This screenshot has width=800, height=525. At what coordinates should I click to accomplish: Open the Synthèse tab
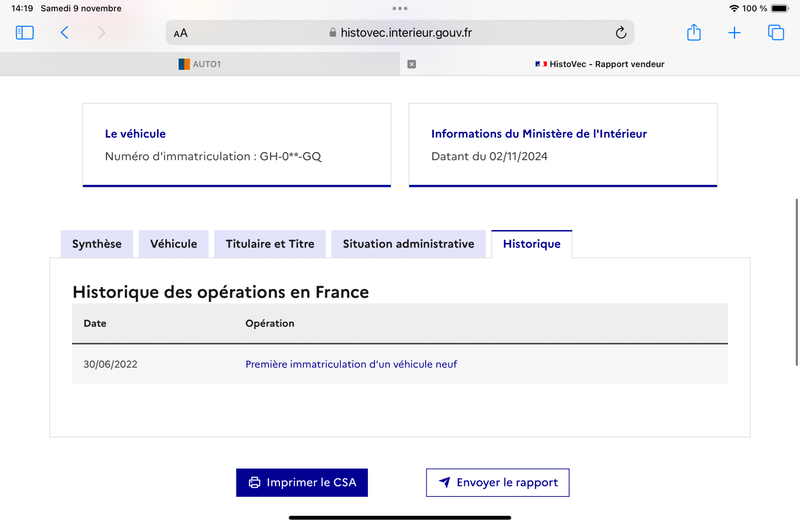coord(97,244)
